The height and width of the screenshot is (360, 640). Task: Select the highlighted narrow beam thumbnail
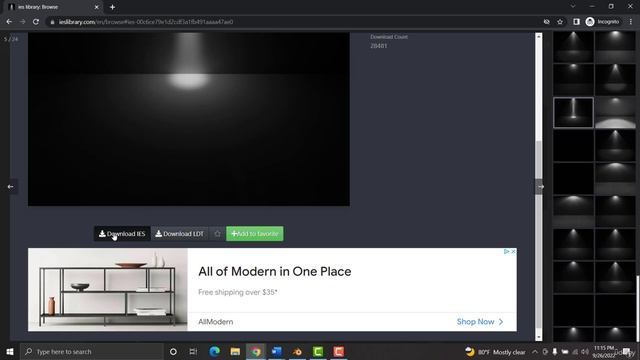pos(573,113)
